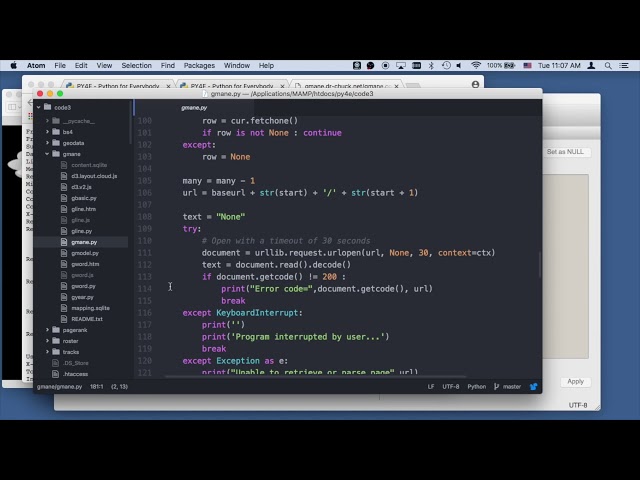Screen dimensions: 640x480
Task: Open Spotlight search magnifier icon
Action: point(608,65)
